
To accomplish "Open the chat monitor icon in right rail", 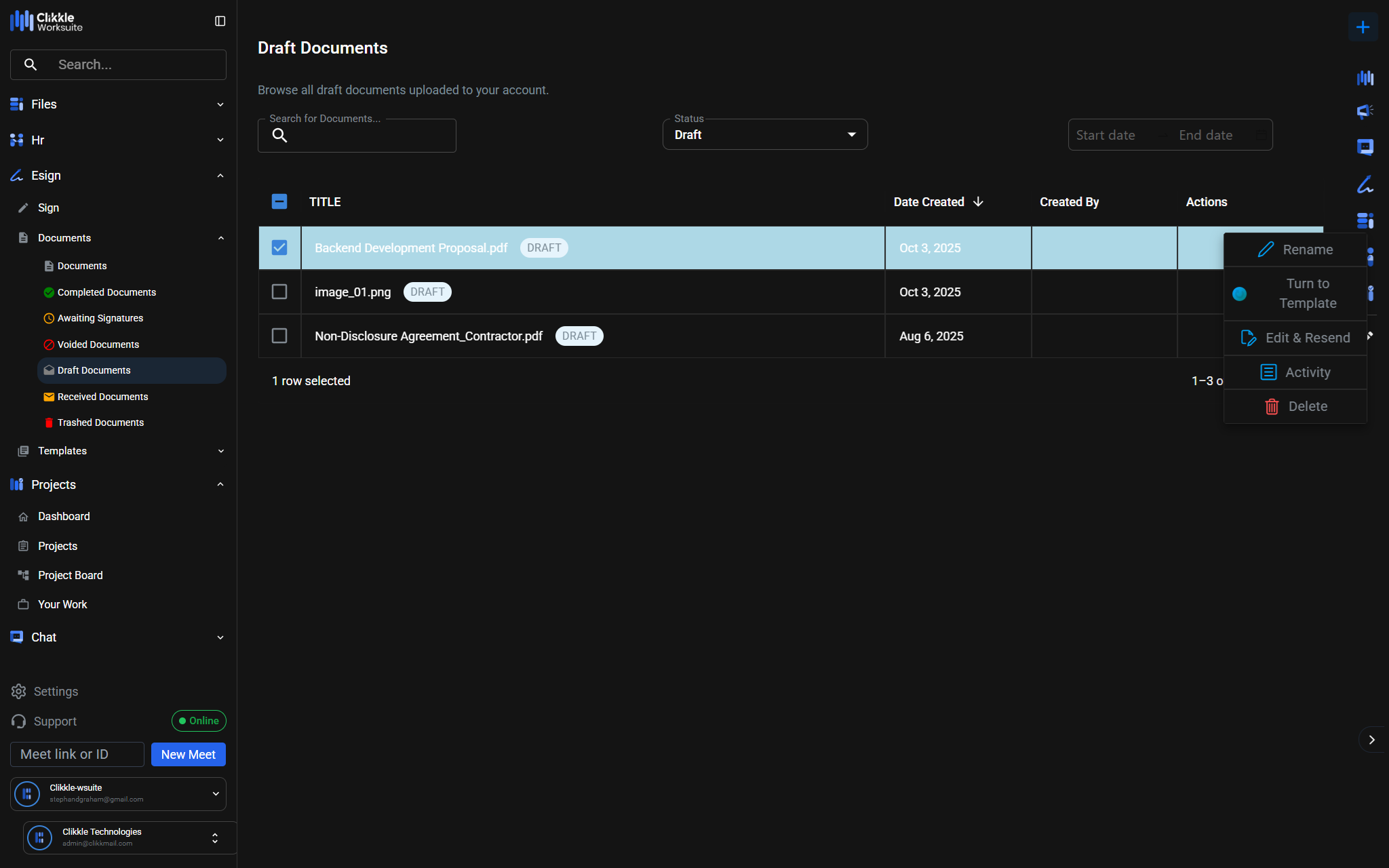I will click(1365, 147).
